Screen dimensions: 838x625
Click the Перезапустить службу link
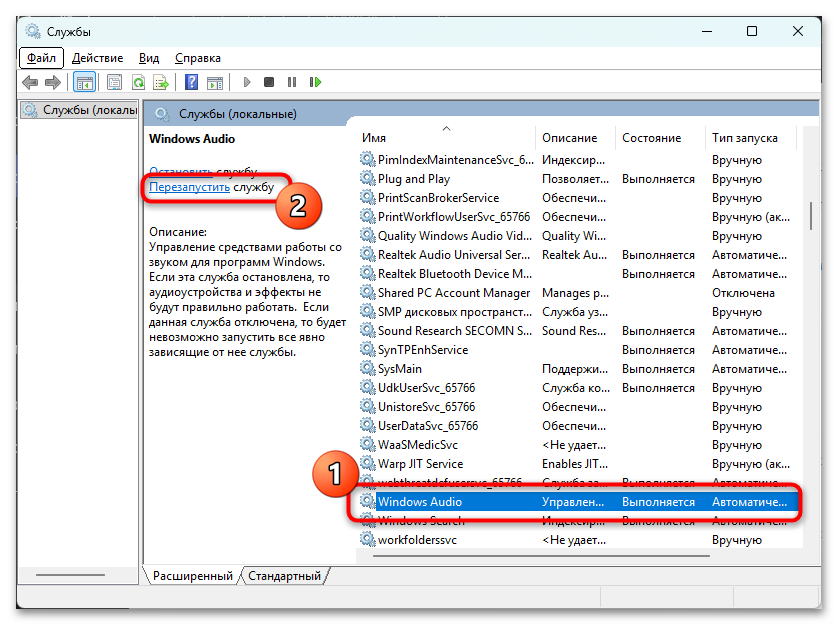211,187
